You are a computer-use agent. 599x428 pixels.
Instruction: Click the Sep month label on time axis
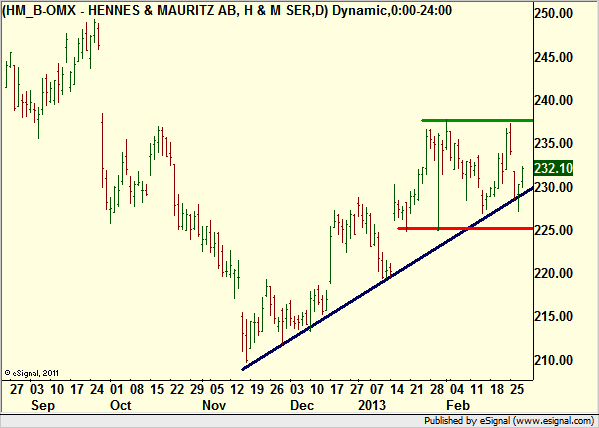pos(43,405)
